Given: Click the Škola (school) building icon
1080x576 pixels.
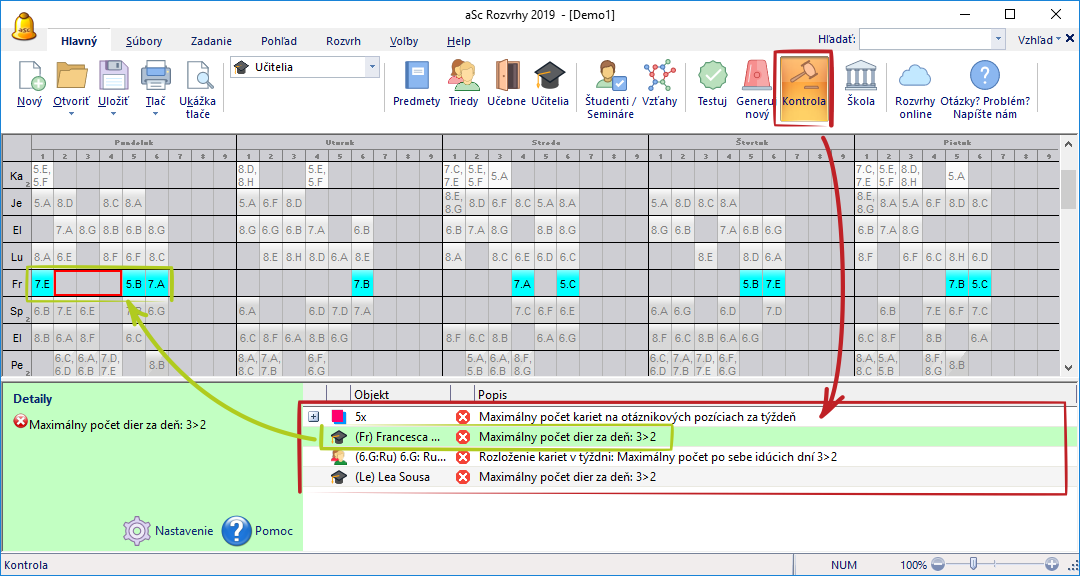Looking at the screenshot, I should pyautogui.click(x=860, y=78).
